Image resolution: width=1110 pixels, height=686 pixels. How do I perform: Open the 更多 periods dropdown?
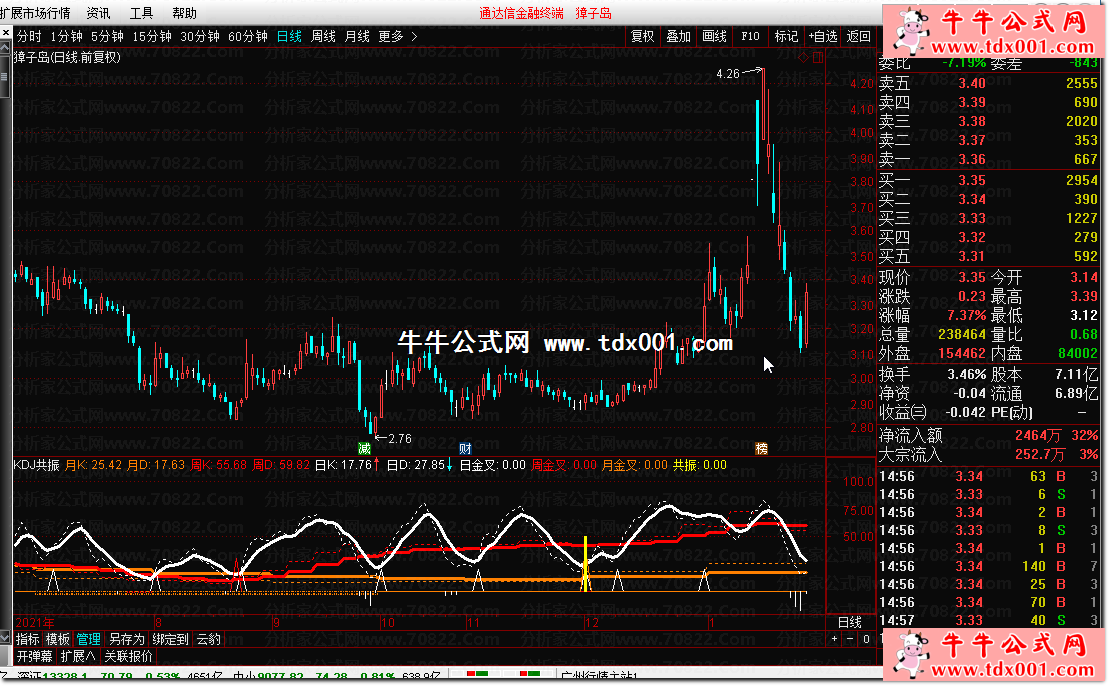coord(391,36)
